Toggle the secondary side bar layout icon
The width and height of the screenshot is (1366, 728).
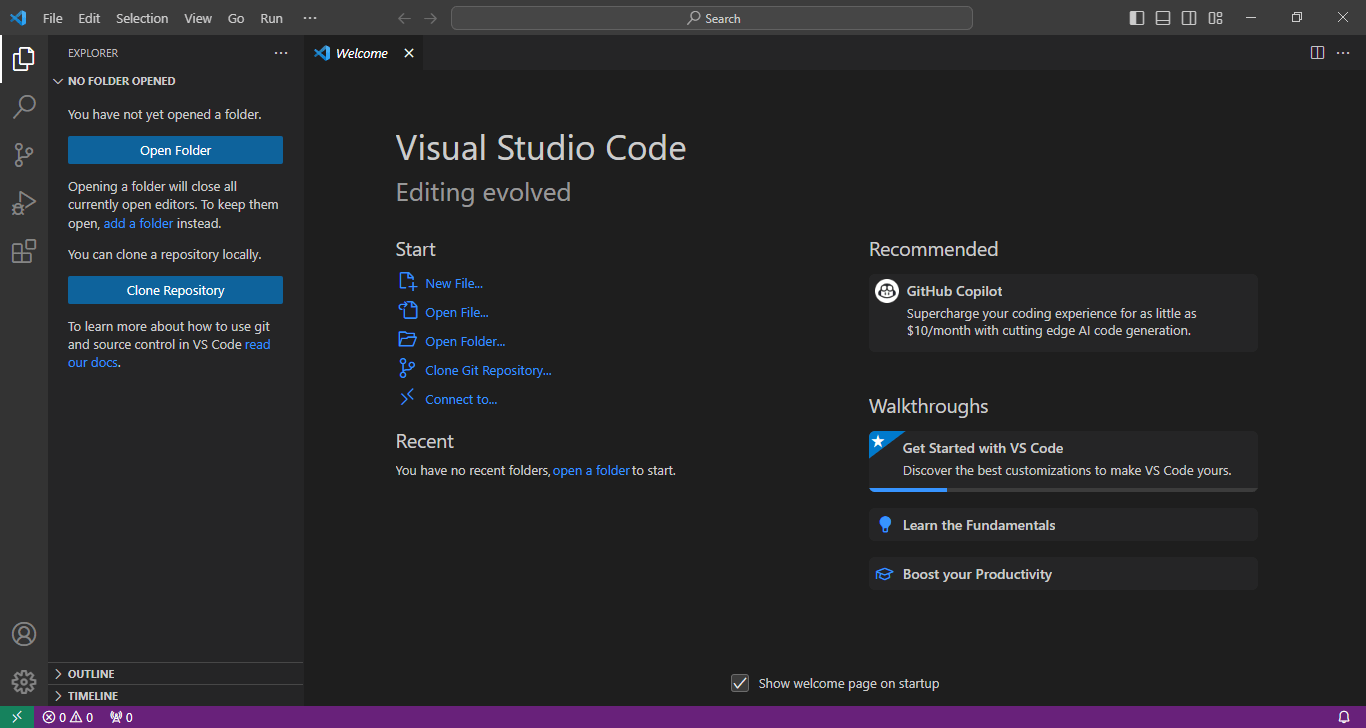1189,18
